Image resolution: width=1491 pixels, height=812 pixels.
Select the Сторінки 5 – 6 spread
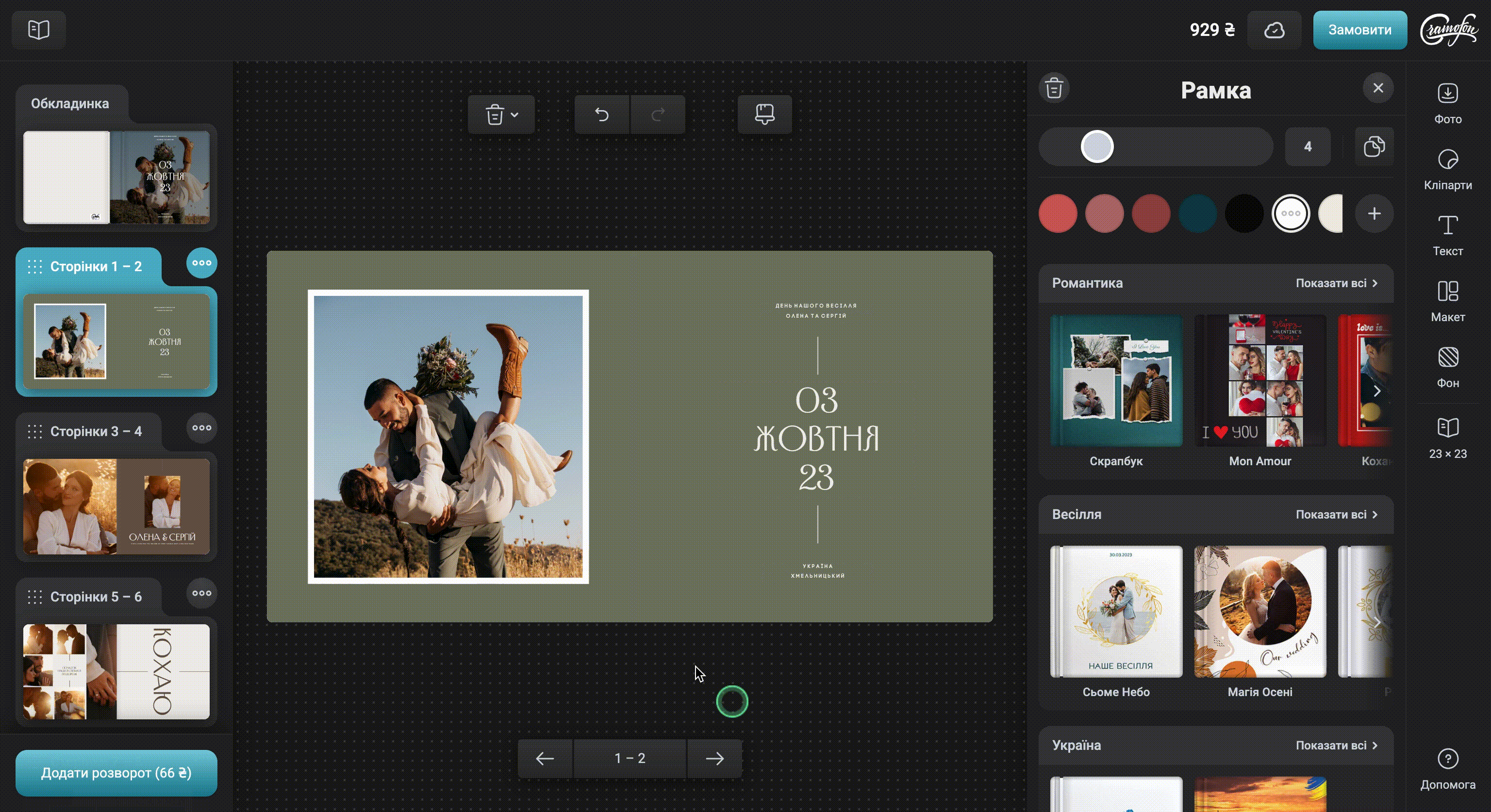(x=116, y=671)
